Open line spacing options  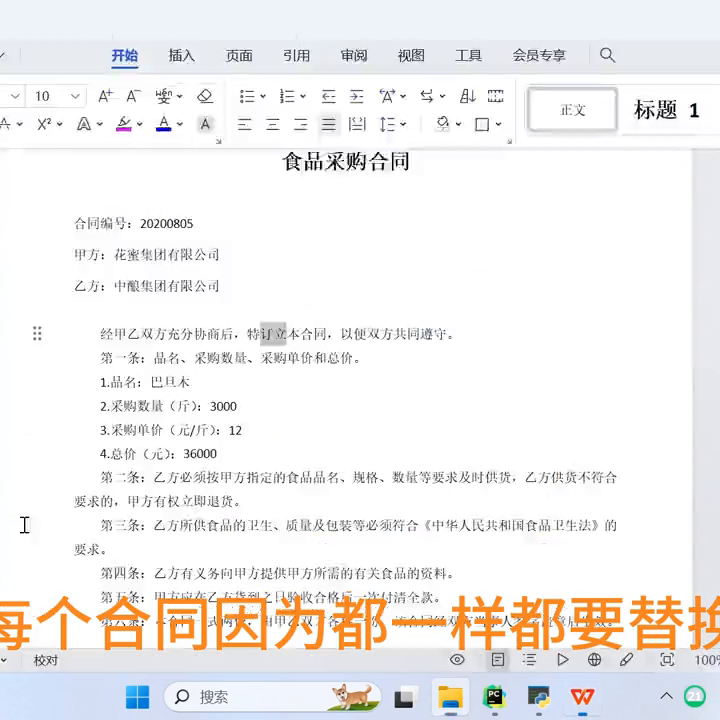click(388, 124)
